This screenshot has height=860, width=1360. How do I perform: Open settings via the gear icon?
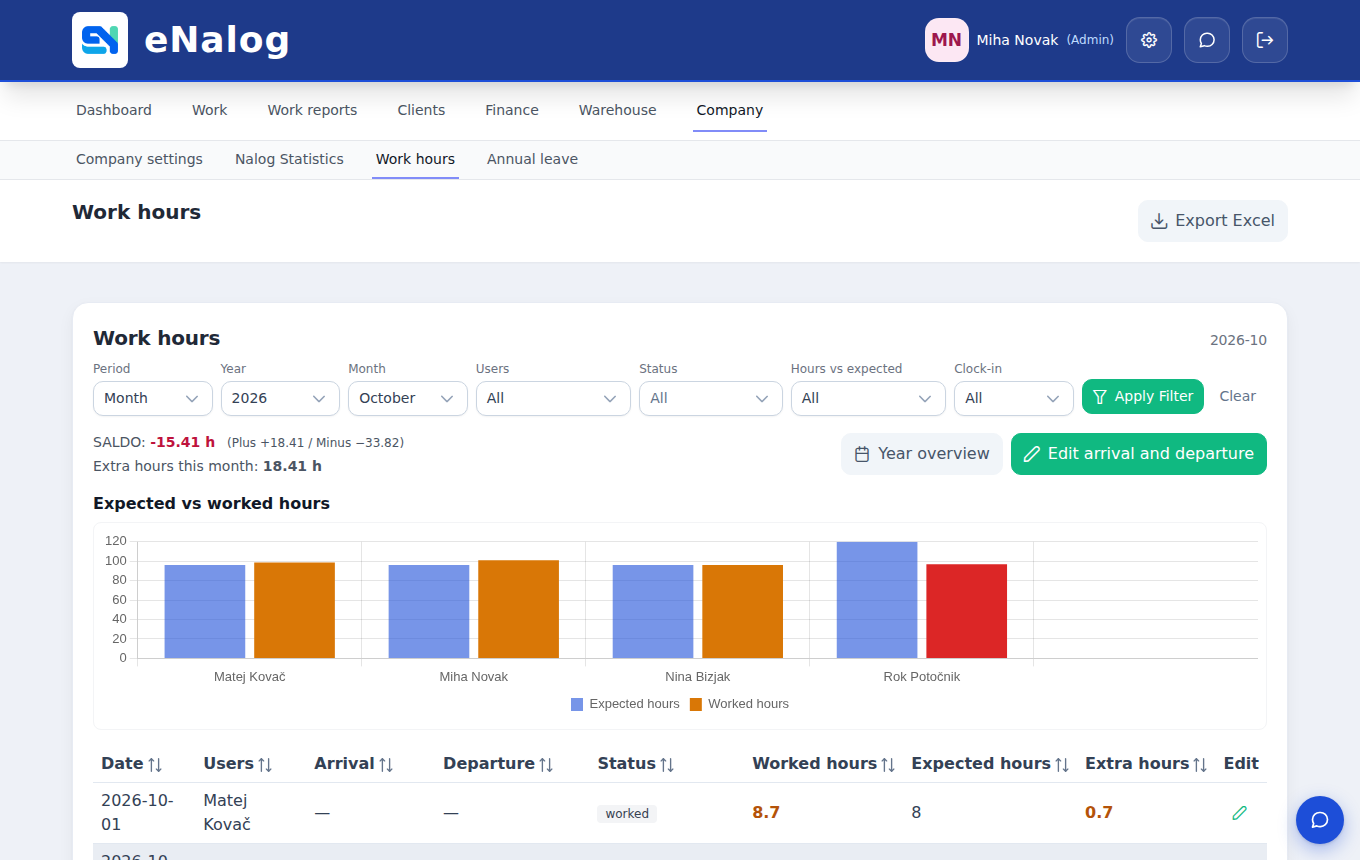click(1149, 40)
